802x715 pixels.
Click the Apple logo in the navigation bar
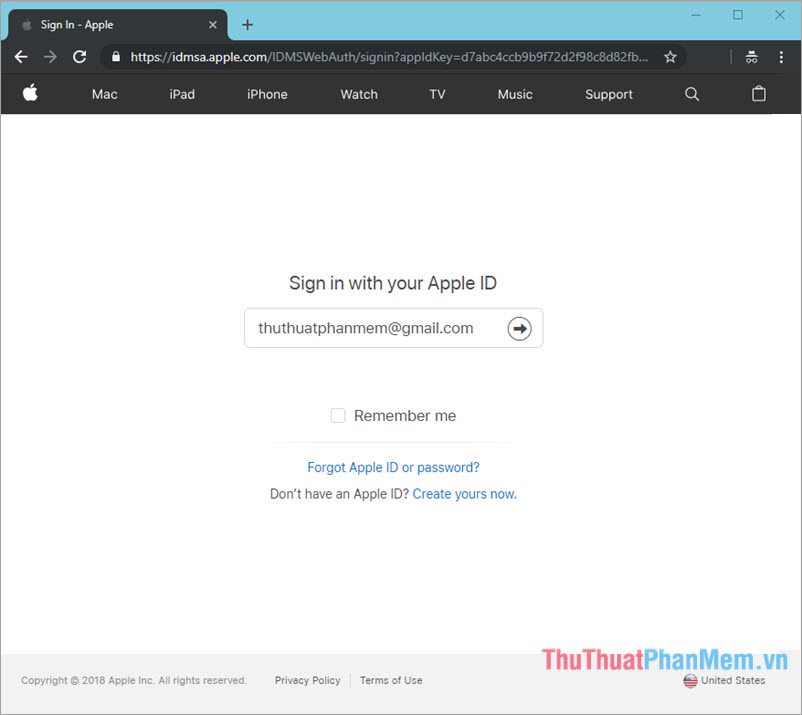pos(30,94)
